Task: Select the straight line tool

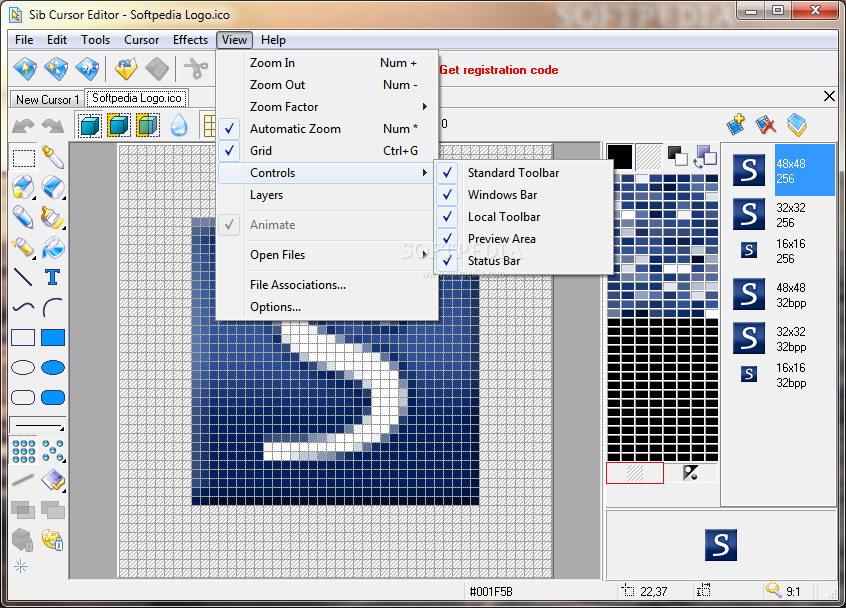Action: coord(23,277)
